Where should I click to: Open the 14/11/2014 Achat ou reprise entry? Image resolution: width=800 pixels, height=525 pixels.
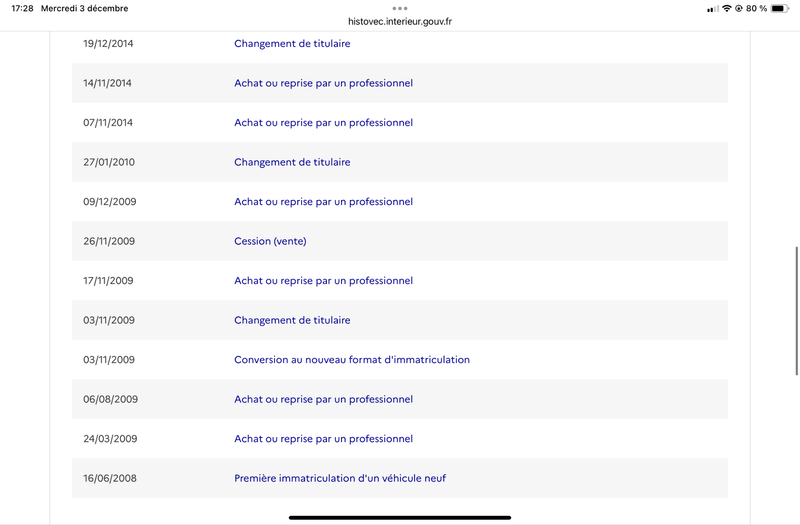[323, 83]
